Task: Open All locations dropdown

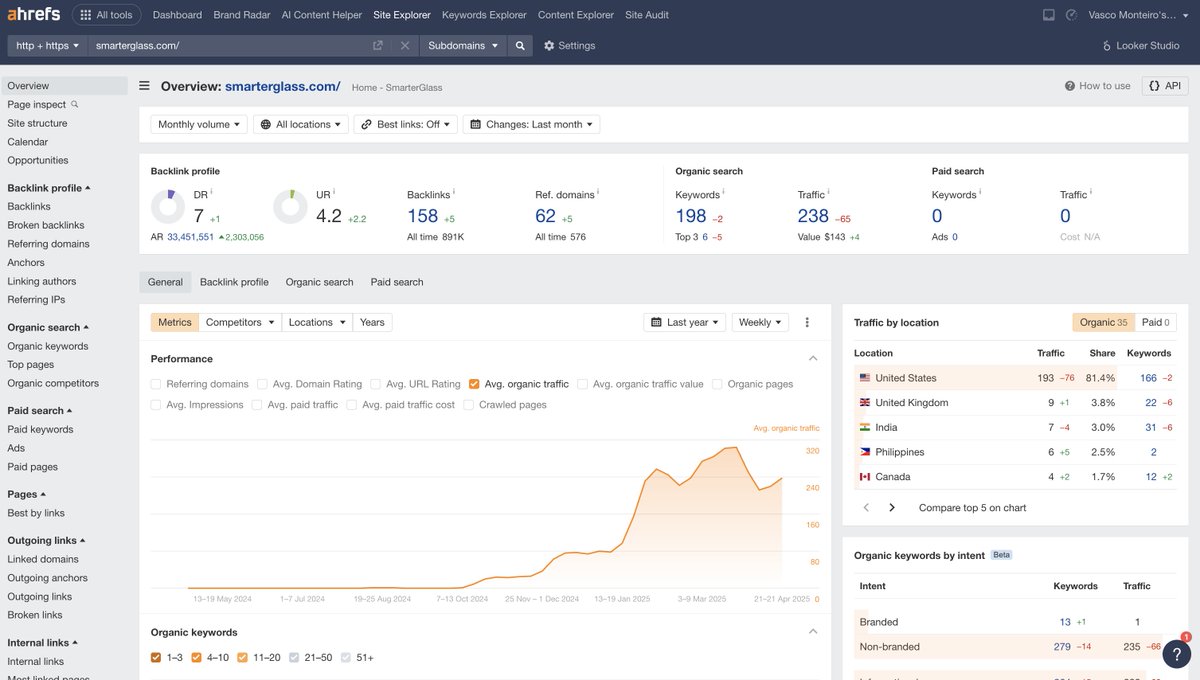Action: pos(301,124)
